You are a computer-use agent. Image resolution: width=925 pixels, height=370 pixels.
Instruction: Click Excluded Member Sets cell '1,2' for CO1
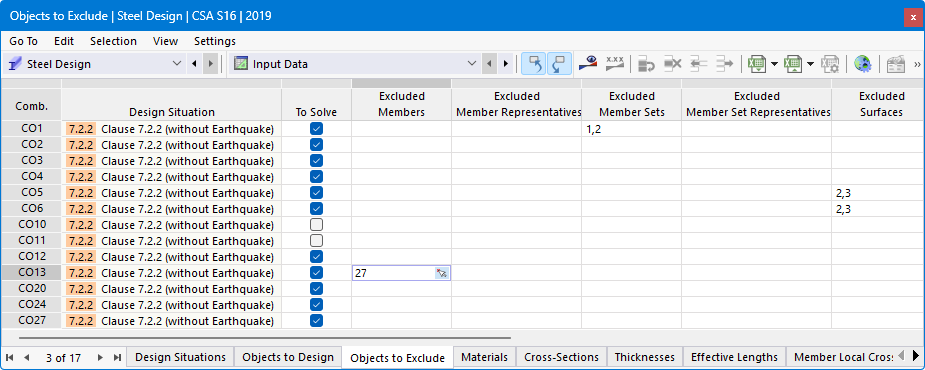(631, 129)
